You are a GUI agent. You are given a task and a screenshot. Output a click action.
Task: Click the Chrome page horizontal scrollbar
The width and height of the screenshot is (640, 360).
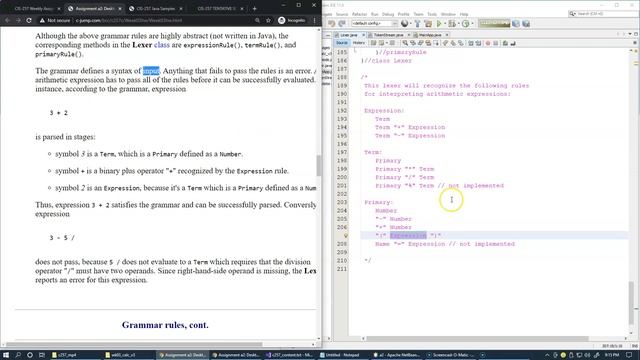tap(135, 344)
